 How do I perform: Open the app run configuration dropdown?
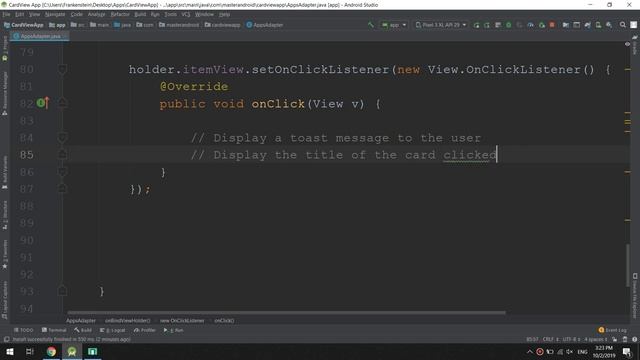393,25
